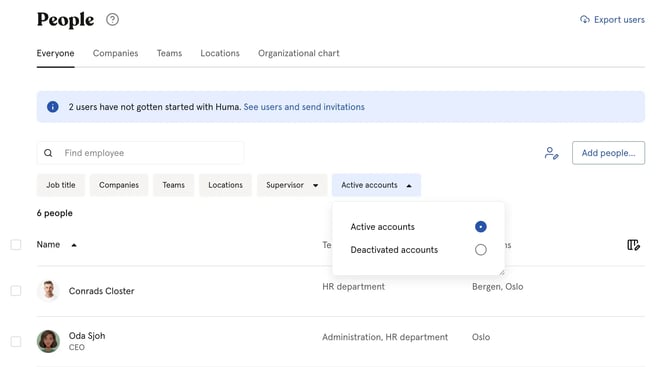Click the help question mark icon beside People
670x367 pixels.
(112, 20)
